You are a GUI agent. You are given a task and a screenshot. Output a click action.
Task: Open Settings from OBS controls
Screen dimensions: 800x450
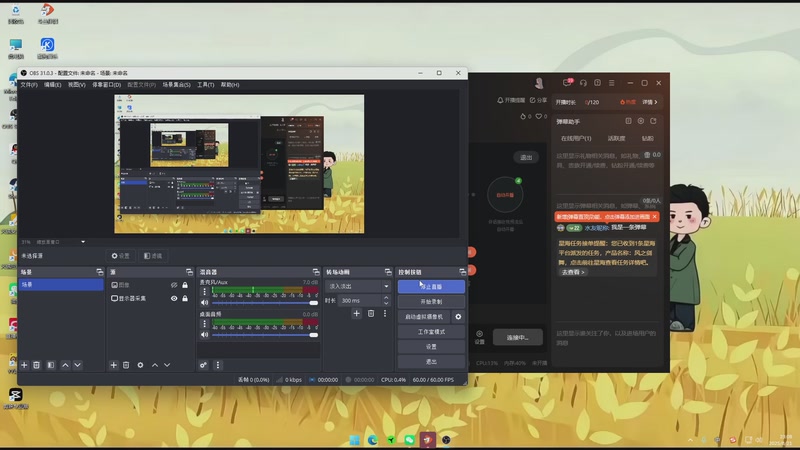click(431, 346)
